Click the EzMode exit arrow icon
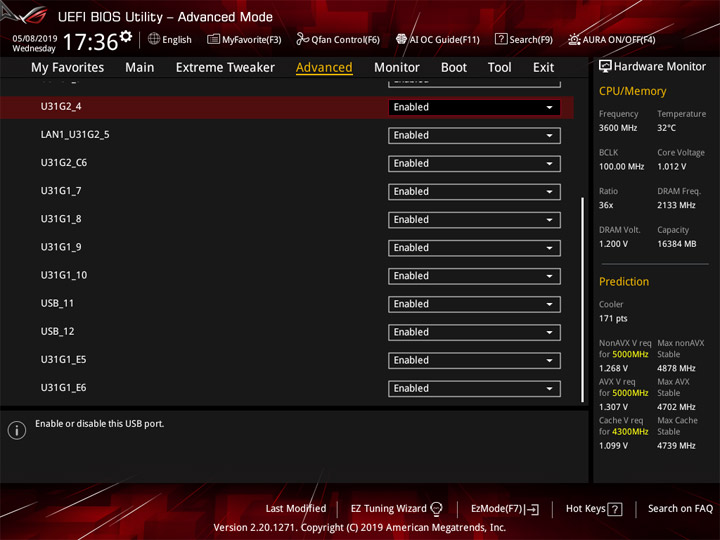Image resolution: width=720 pixels, height=540 pixels. coord(532,509)
